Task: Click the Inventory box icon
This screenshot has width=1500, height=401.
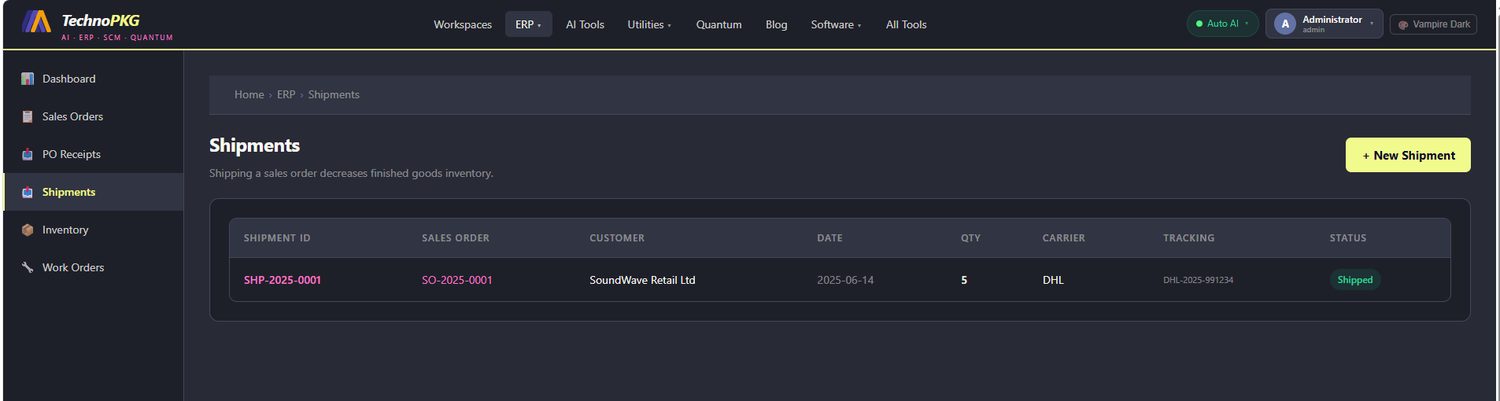Action: coord(28,230)
